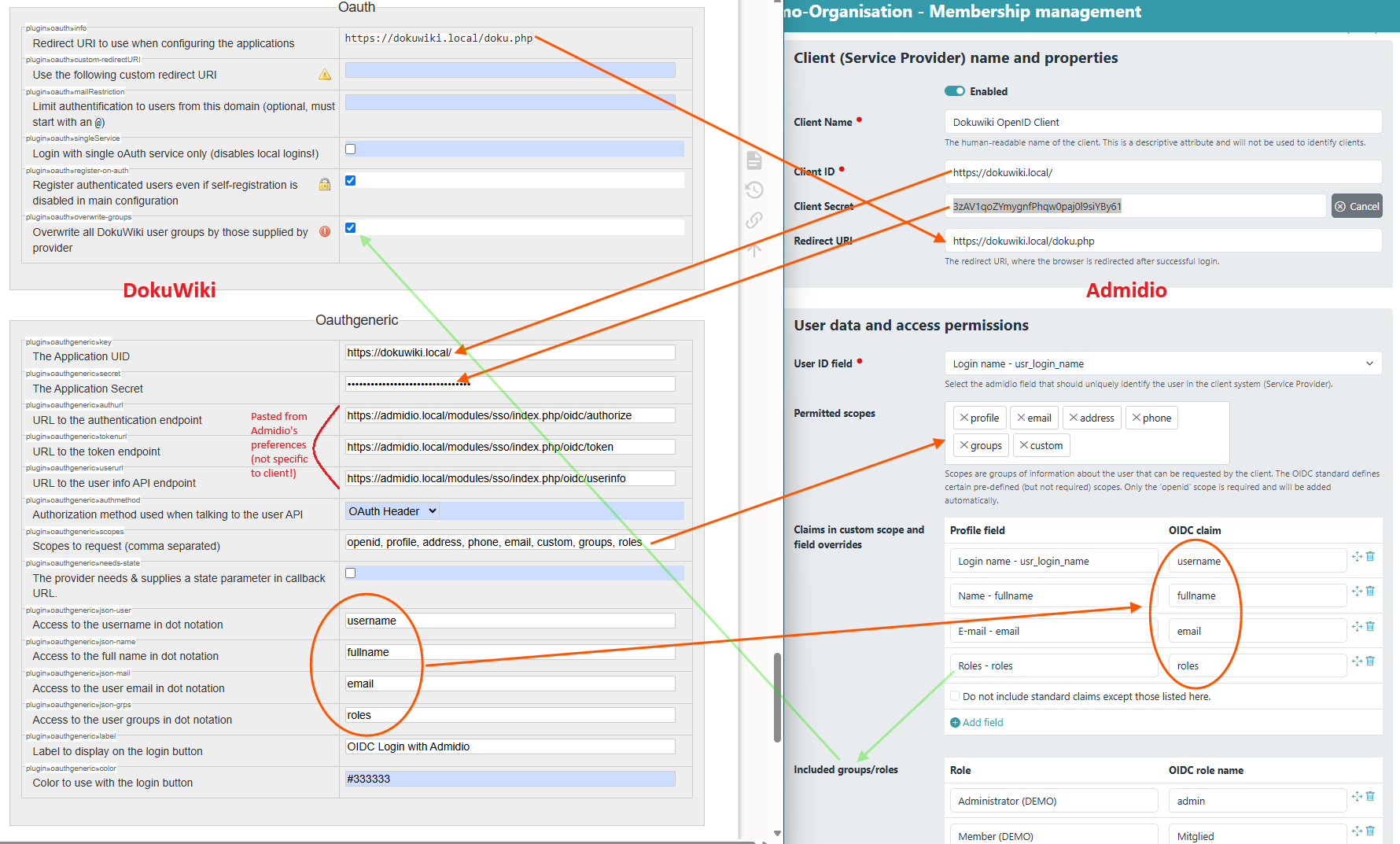Click the DokuWiki show page icon
This screenshot has height=844, width=1400.
754,160
